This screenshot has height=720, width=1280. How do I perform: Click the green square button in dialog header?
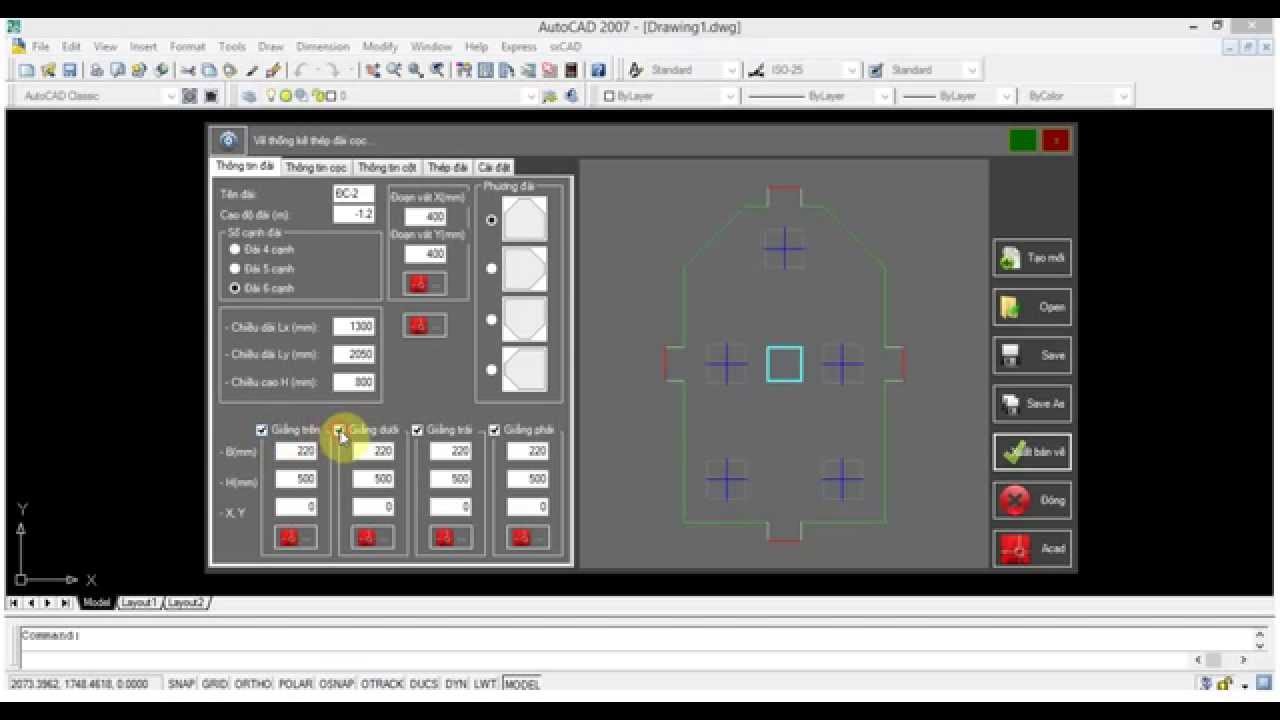(1022, 140)
